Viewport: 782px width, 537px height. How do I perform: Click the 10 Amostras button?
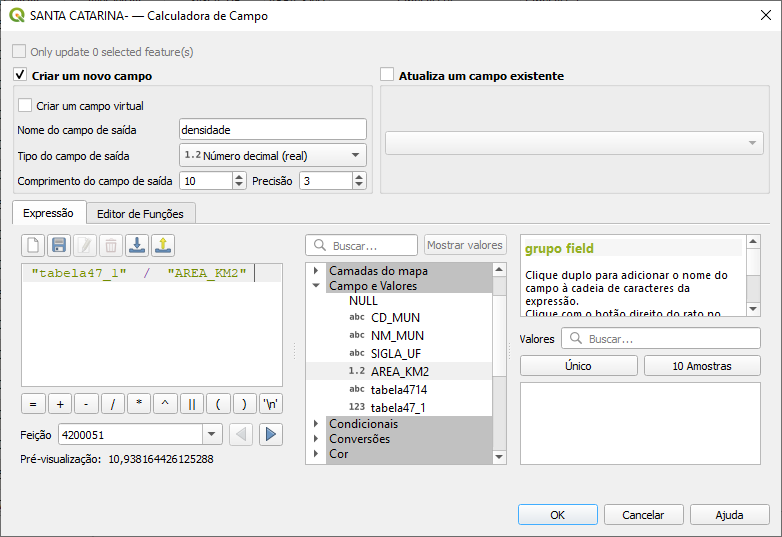point(701,366)
